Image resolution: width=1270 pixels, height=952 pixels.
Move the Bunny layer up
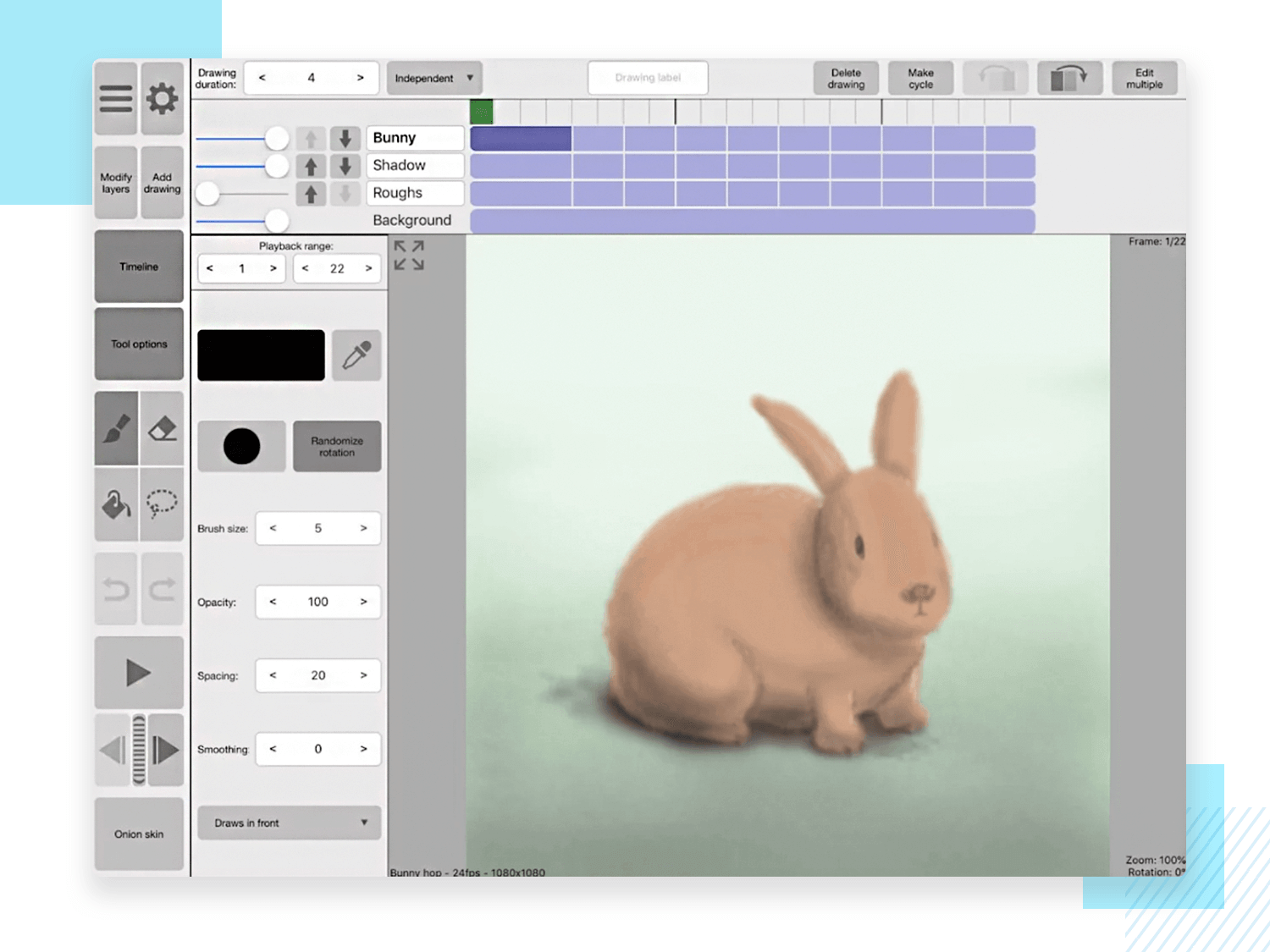click(311, 138)
